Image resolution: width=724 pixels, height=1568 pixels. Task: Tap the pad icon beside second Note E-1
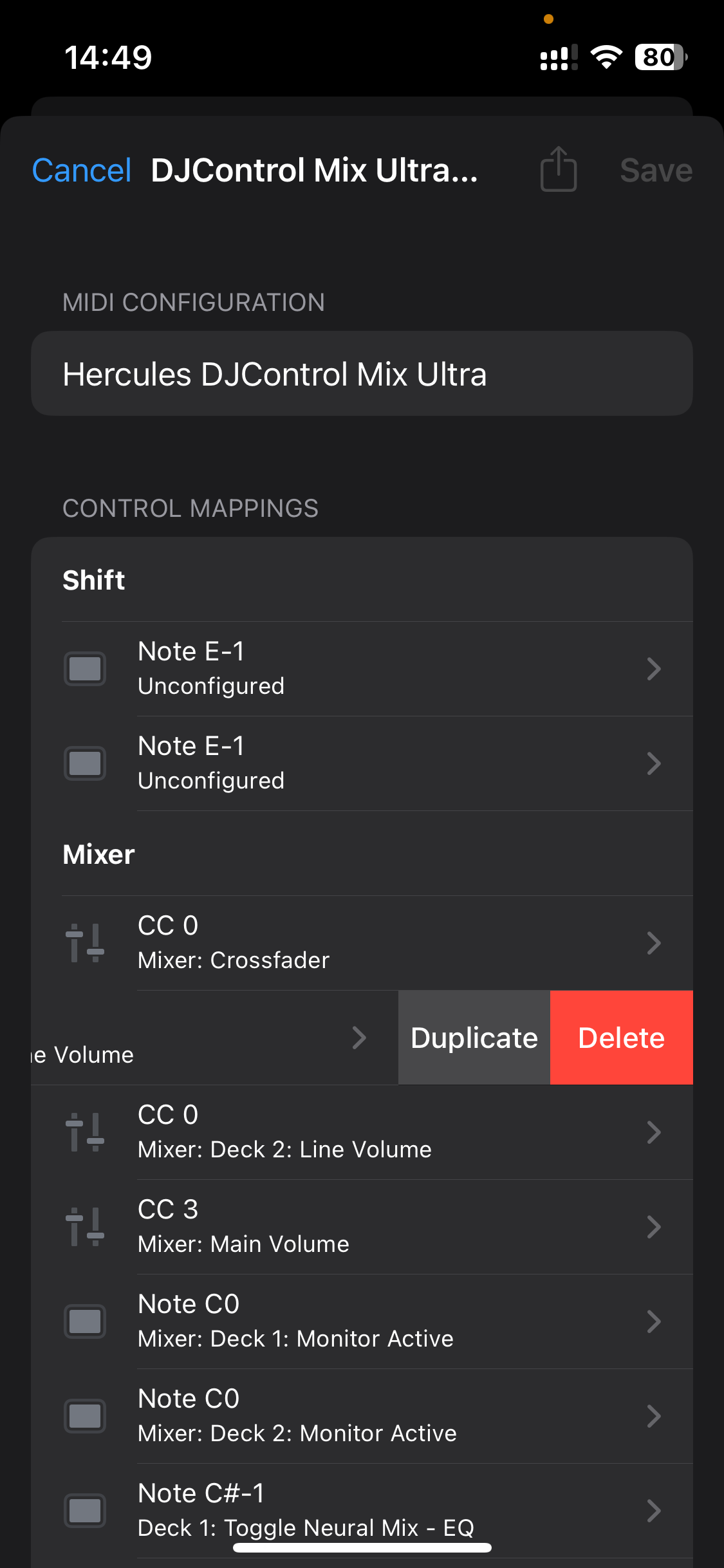coord(85,763)
